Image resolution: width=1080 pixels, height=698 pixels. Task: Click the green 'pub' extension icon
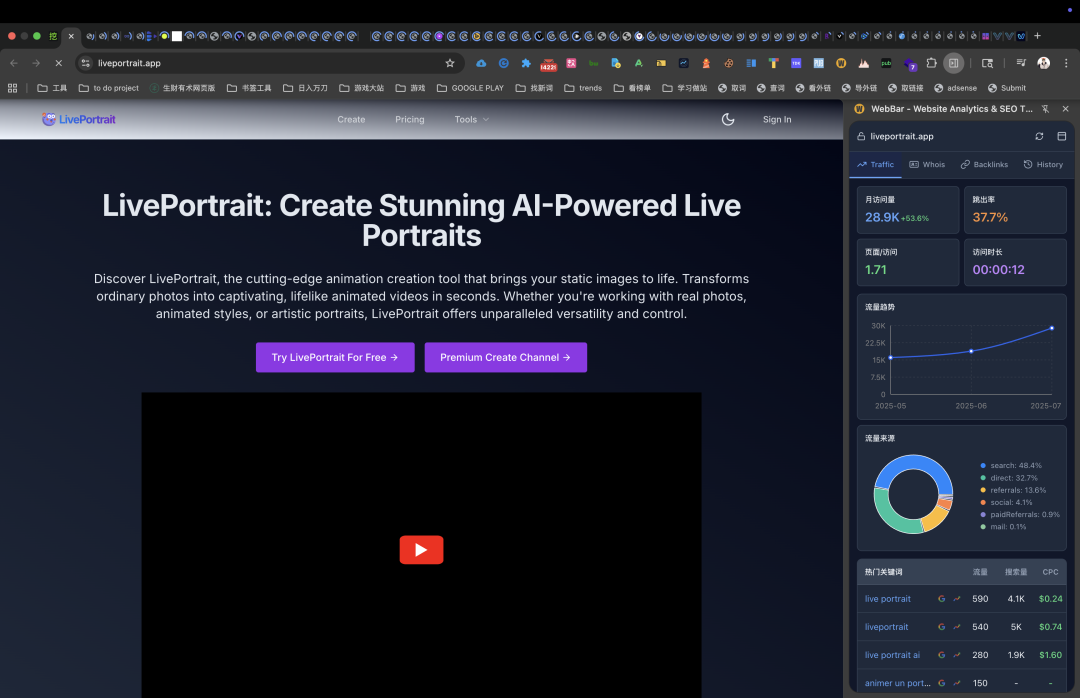pos(886,63)
